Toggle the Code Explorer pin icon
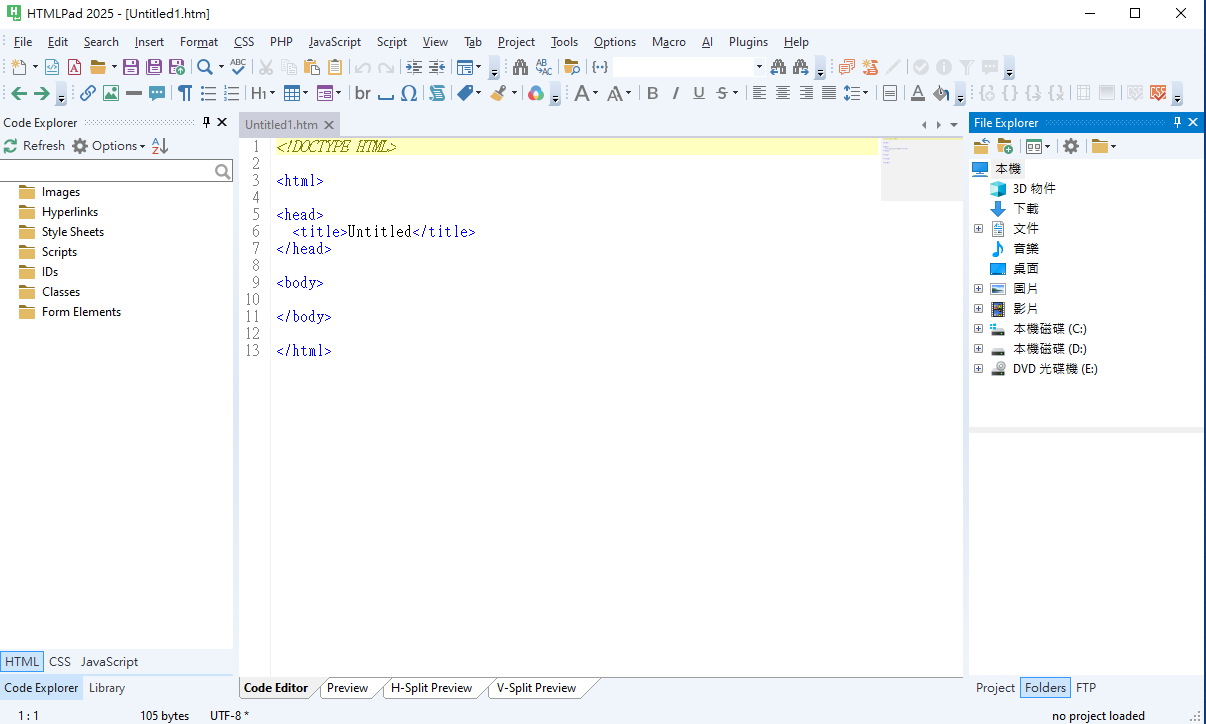Image resolution: width=1206 pixels, height=724 pixels. pyautogui.click(x=206, y=122)
